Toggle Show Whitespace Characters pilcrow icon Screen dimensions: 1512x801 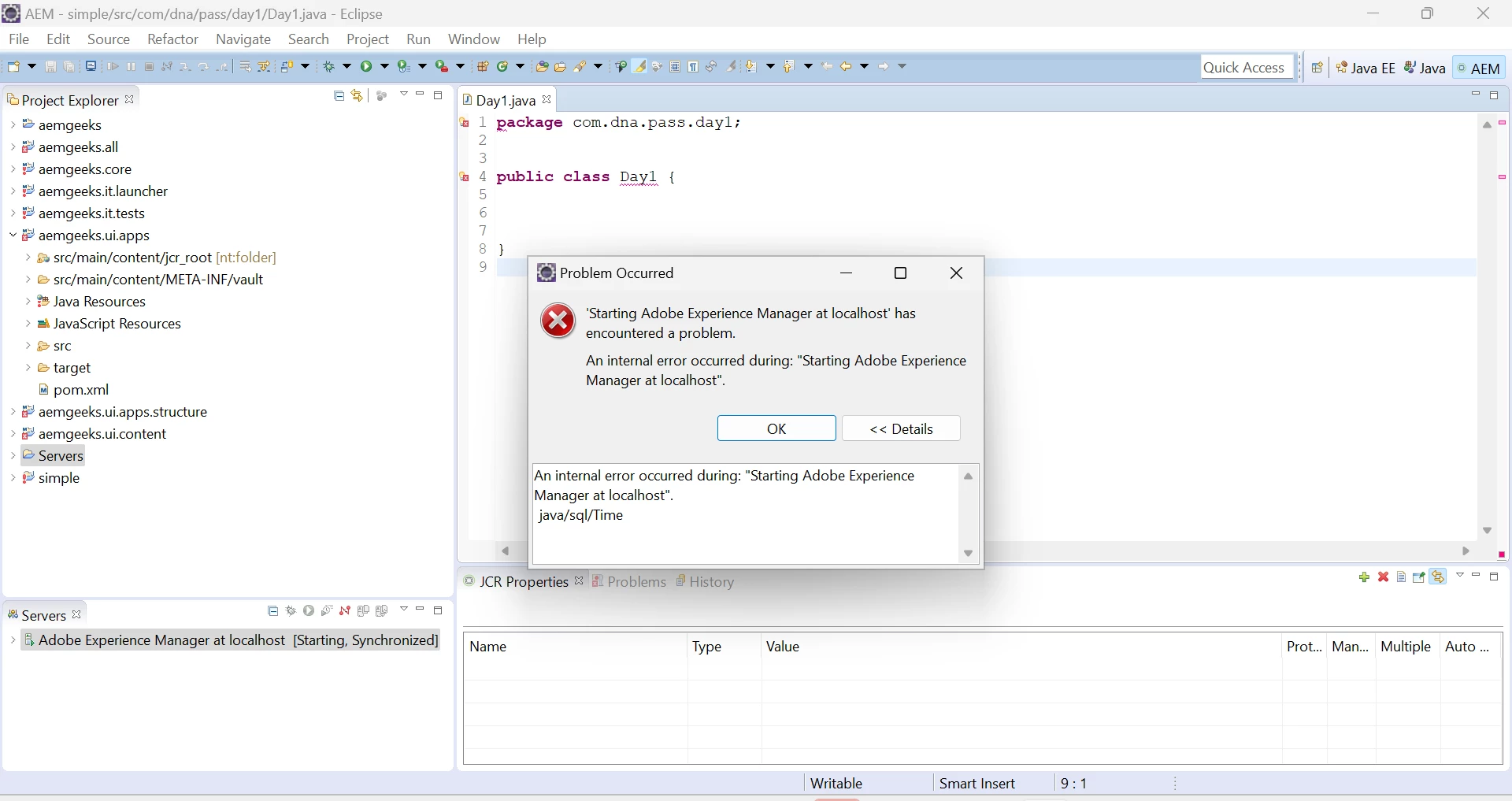694,67
